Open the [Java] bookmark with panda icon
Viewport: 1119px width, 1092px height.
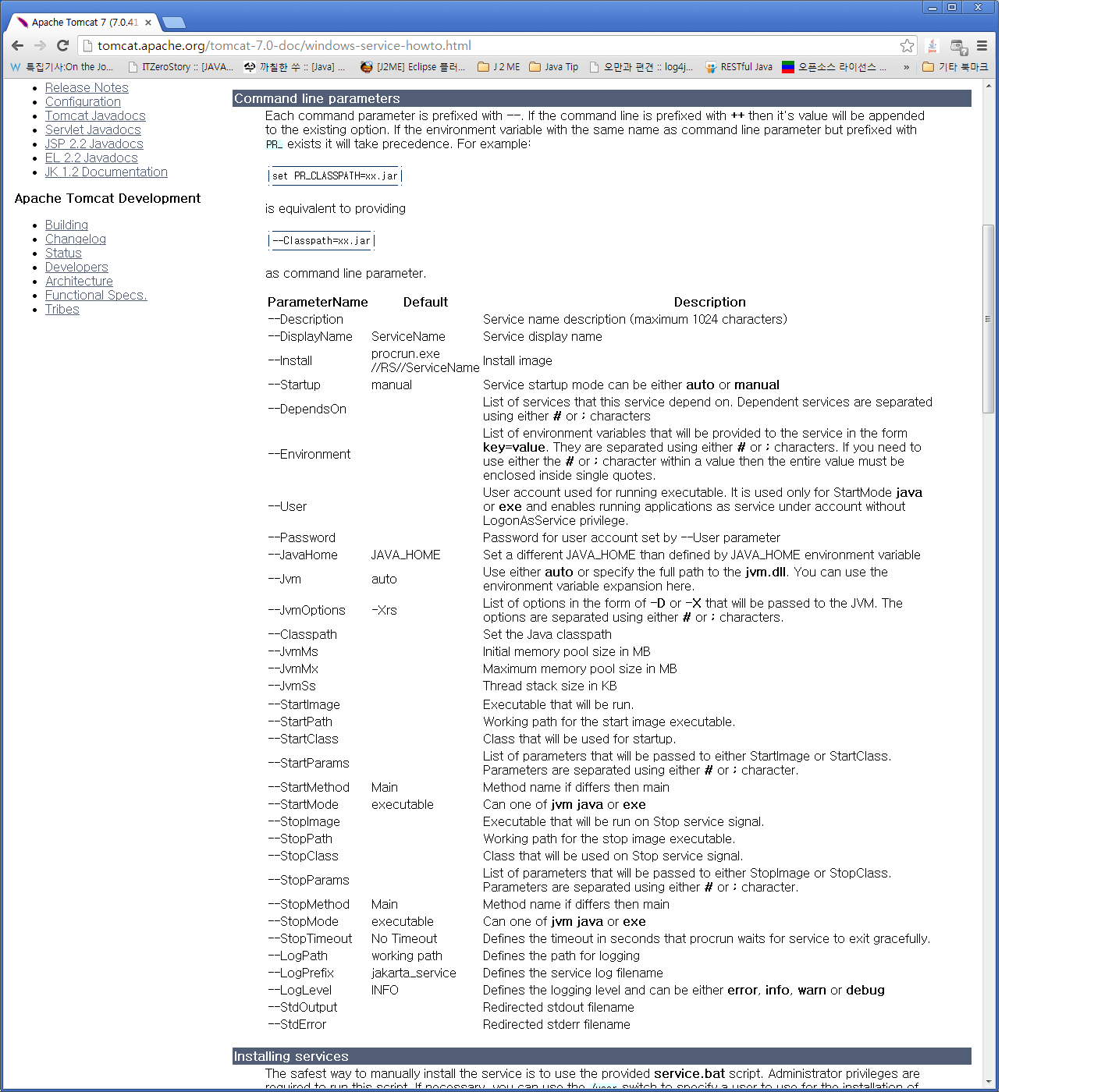[294, 67]
